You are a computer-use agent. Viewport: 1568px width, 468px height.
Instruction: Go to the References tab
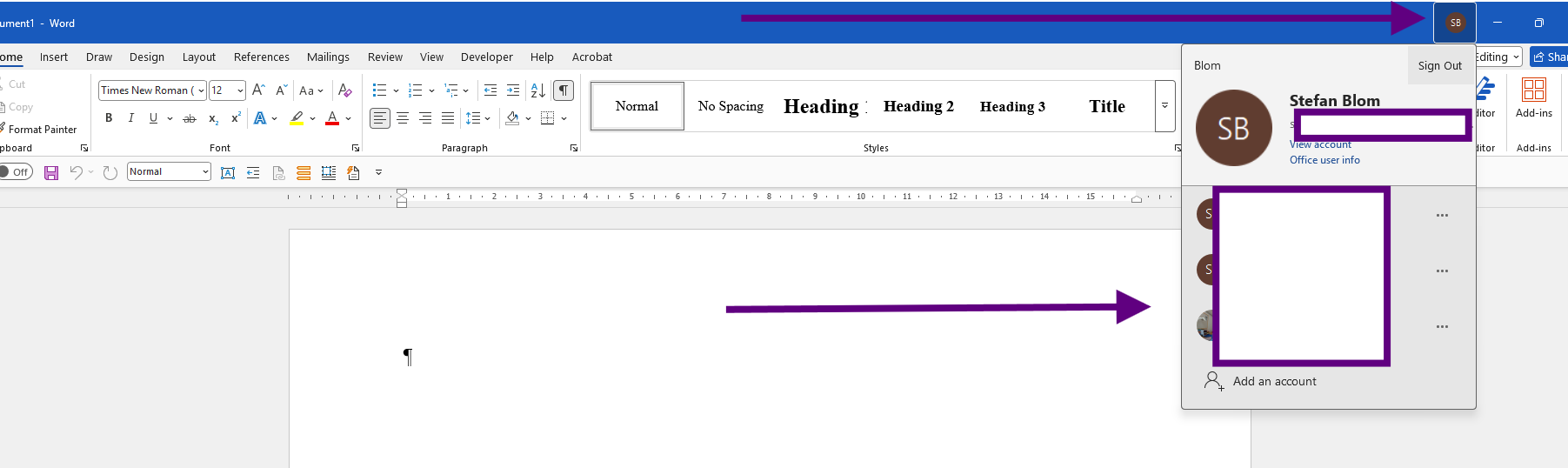point(262,57)
